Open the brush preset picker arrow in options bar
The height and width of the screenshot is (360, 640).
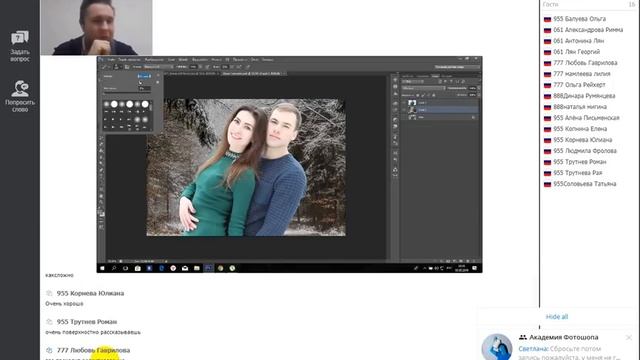122,67
